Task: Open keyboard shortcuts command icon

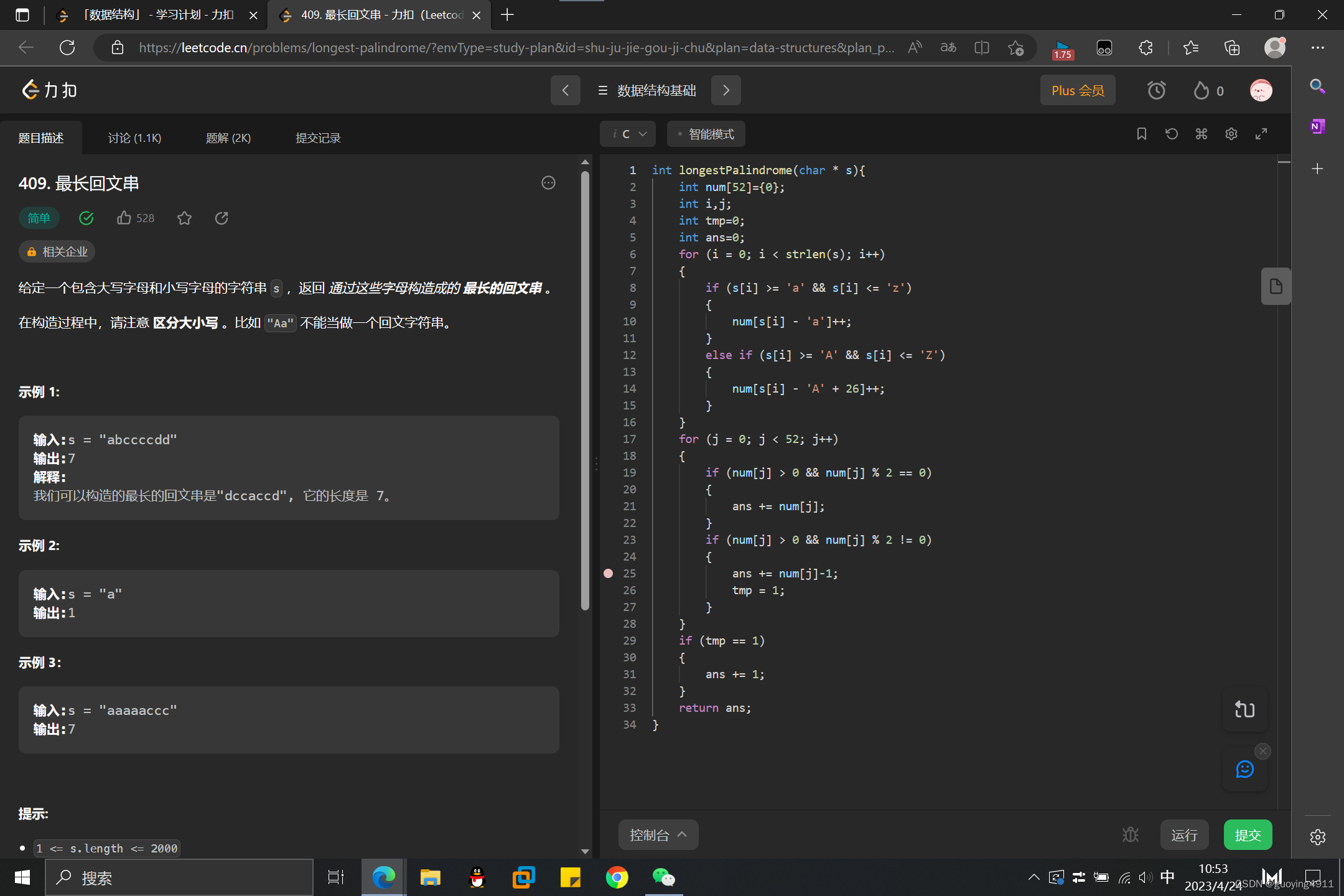Action: tap(1201, 134)
